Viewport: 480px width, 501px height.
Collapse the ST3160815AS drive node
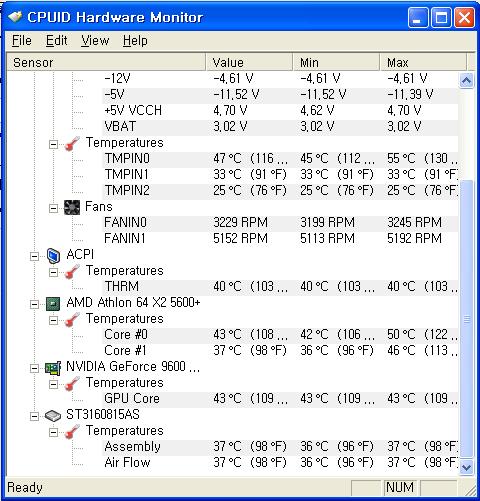pyautogui.click(x=34, y=416)
